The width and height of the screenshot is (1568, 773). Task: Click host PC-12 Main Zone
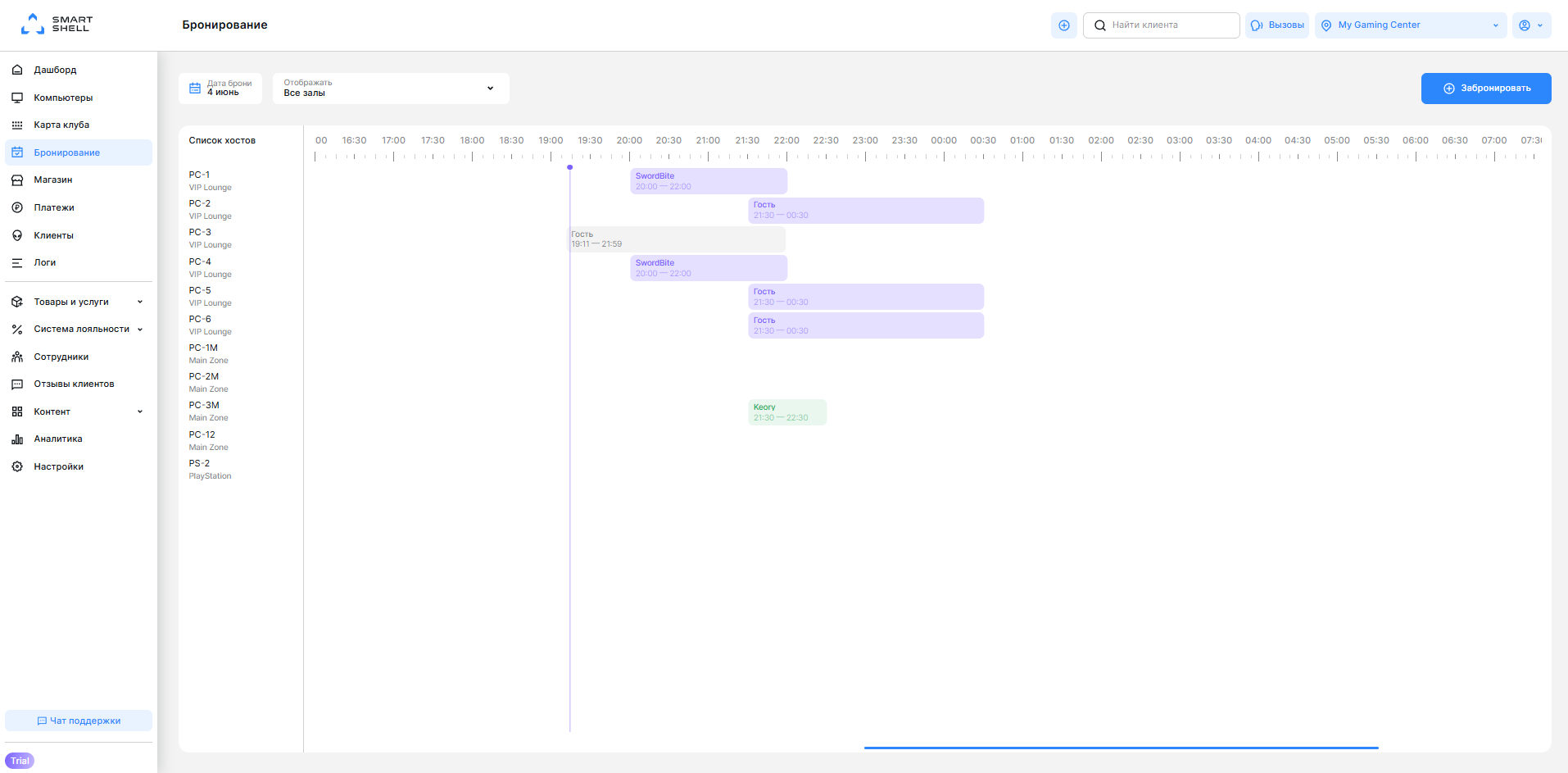(x=209, y=441)
